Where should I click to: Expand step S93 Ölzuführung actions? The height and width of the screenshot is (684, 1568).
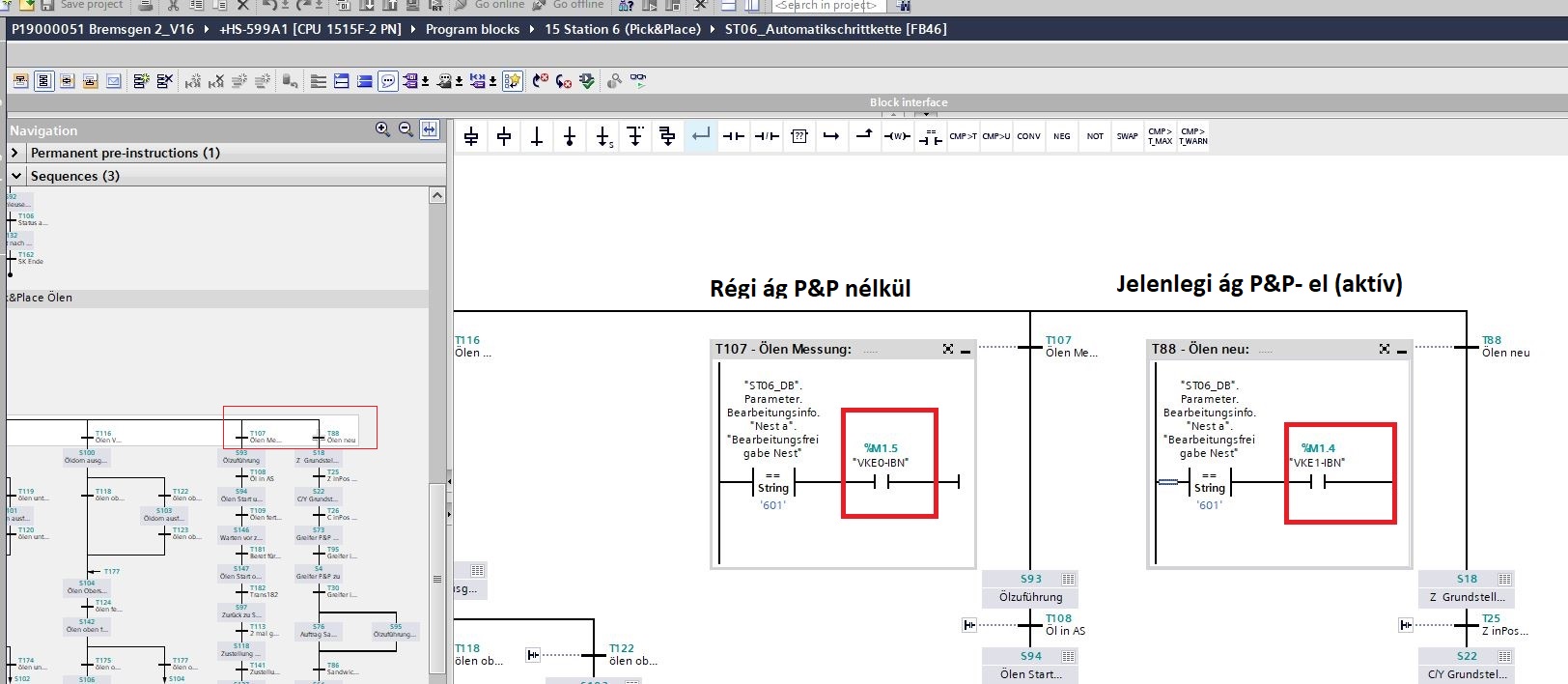(x=1068, y=580)
